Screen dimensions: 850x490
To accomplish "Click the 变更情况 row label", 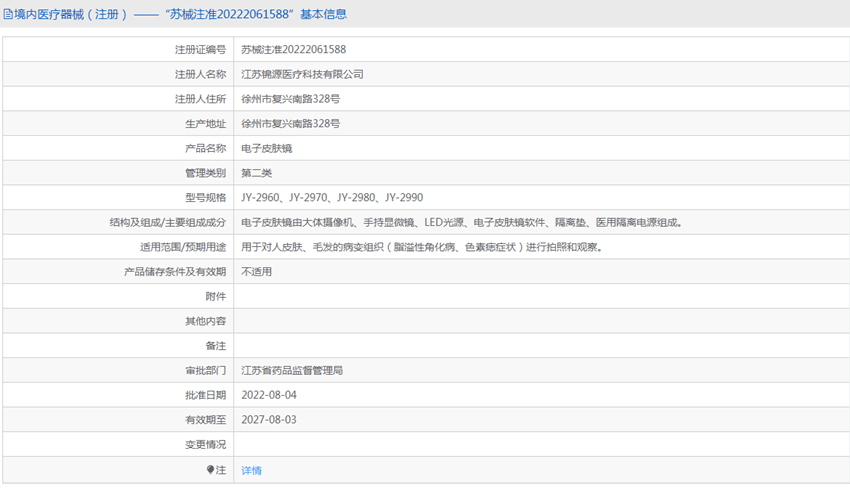I will pyautogui.click(x=205, y=444).
